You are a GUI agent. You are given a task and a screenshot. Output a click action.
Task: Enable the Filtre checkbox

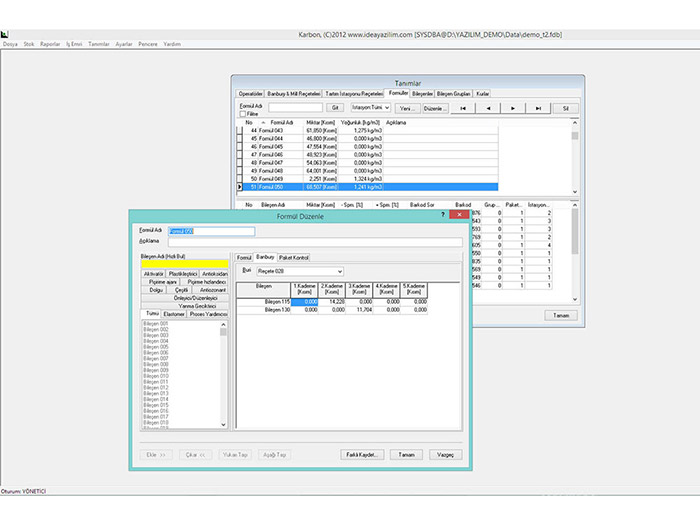242,114
